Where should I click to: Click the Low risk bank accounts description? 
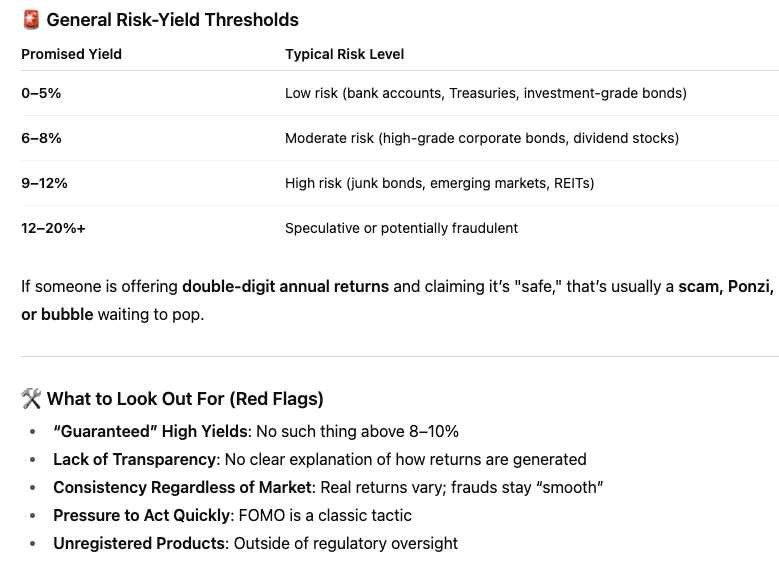485,93
